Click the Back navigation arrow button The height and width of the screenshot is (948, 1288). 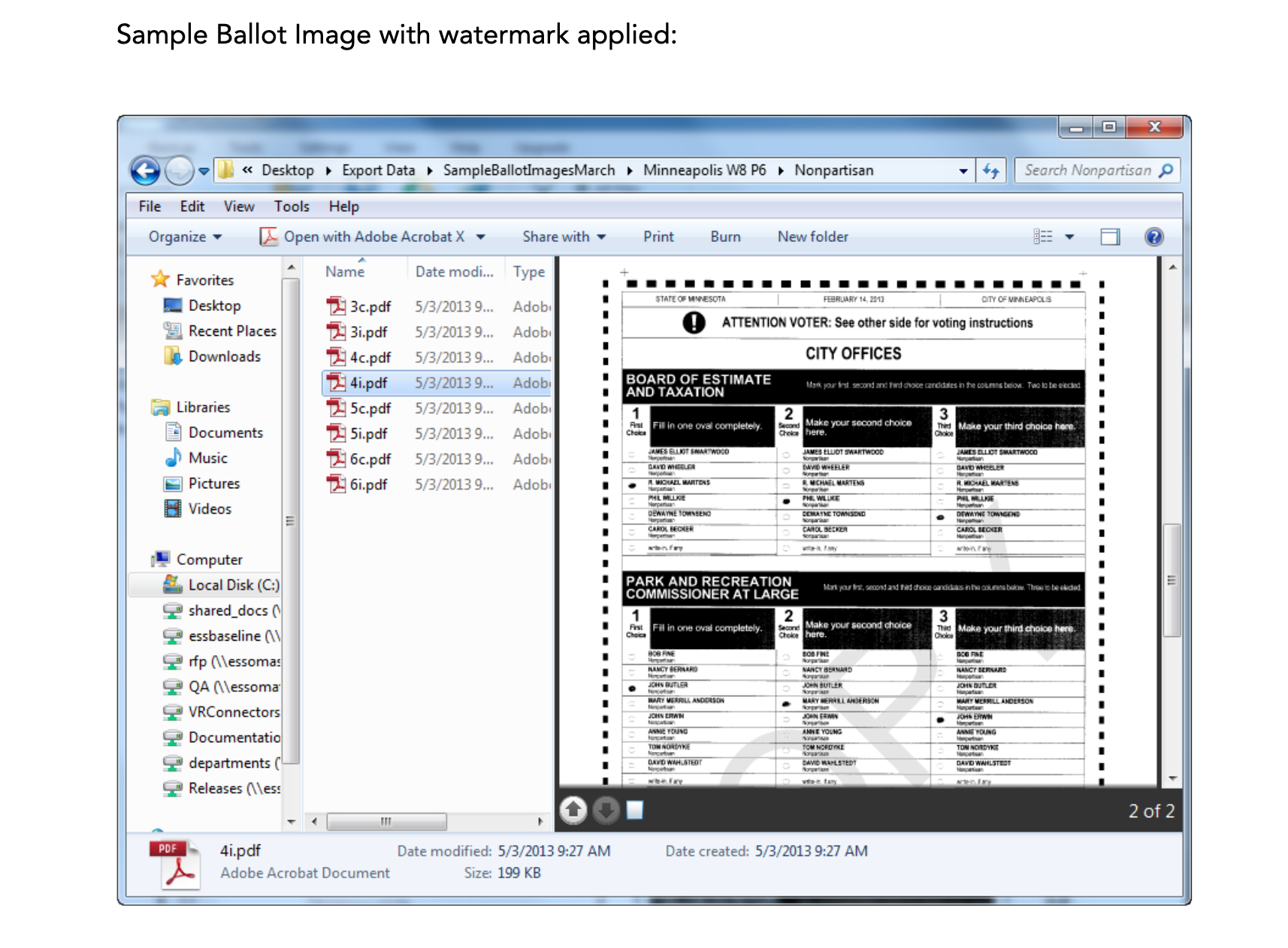coord(145,171)
